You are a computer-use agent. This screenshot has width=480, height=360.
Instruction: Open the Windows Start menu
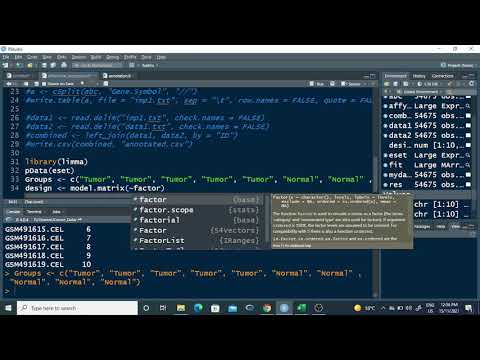[x=8, y=308]
